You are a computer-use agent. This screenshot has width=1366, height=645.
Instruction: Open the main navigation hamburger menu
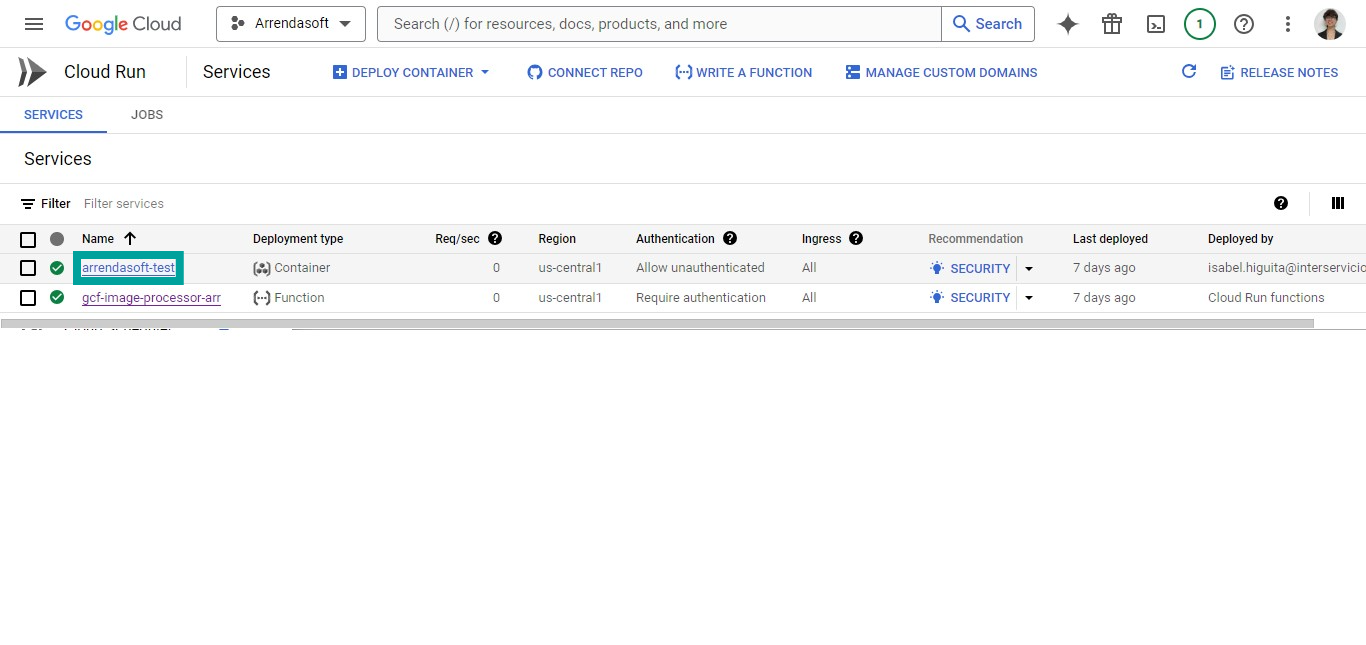[x=34, y=24]
